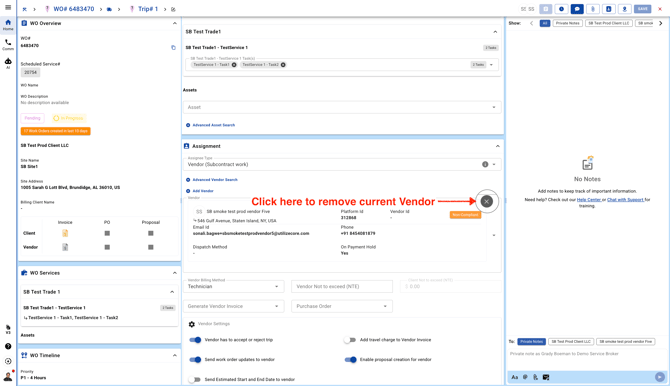Select SB Test Prod Client LLC filter in Show row

click(x=608, y=23)
